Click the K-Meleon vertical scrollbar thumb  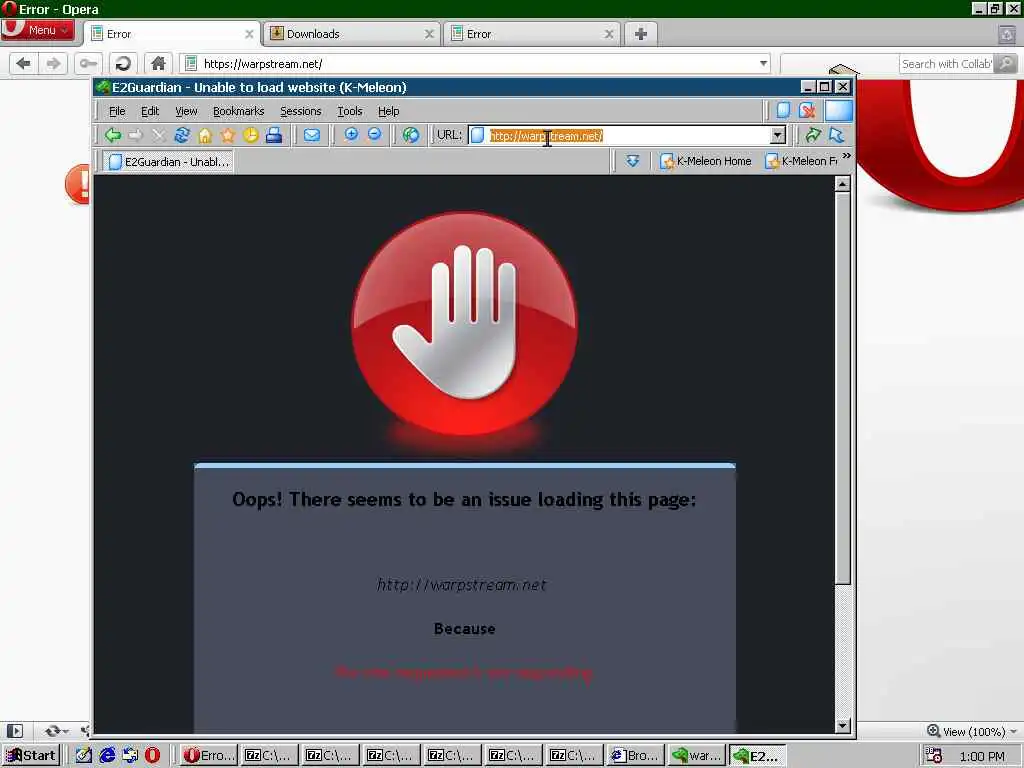click(x=842, y=389)
